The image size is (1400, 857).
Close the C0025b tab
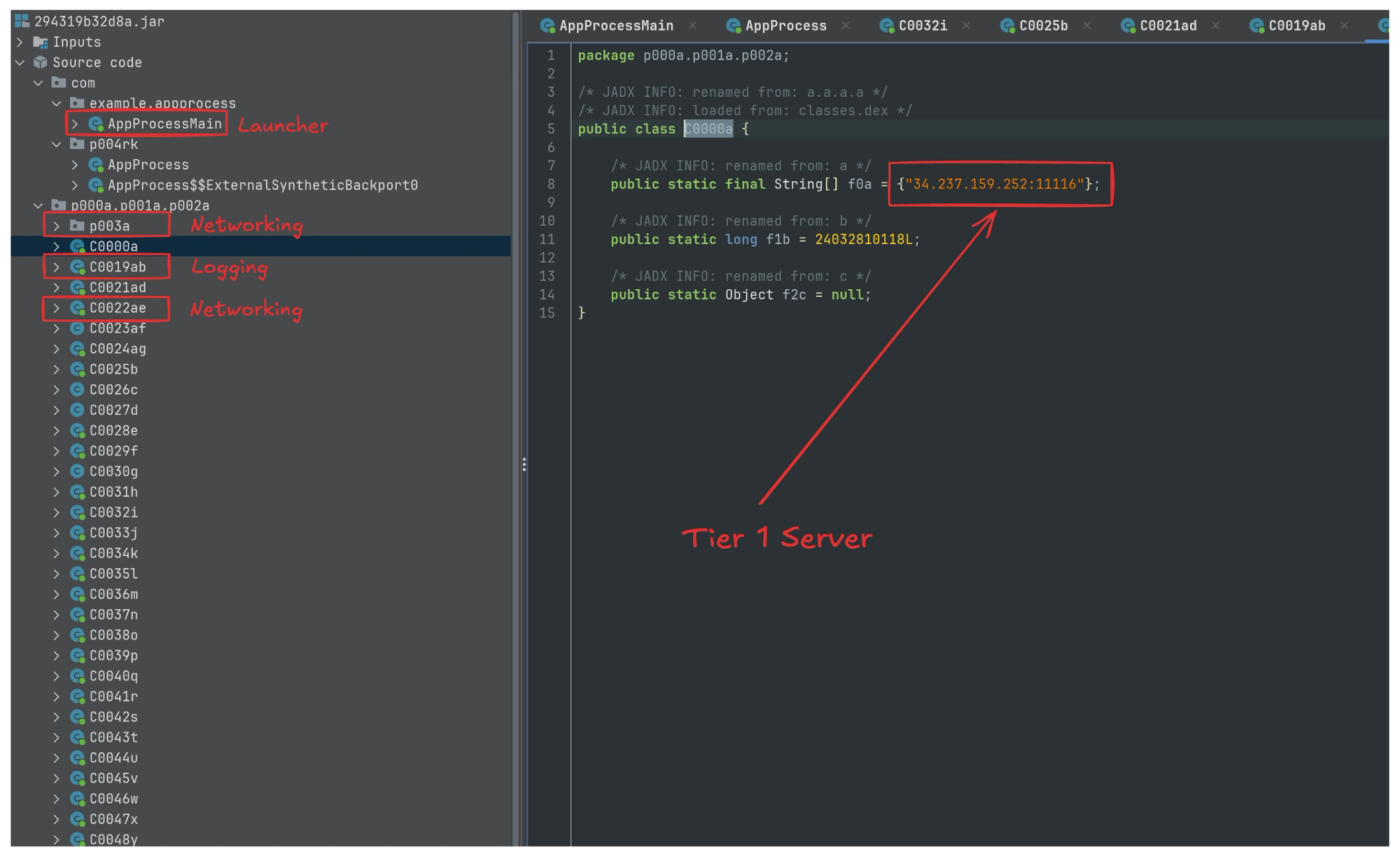coord(1087,26)
